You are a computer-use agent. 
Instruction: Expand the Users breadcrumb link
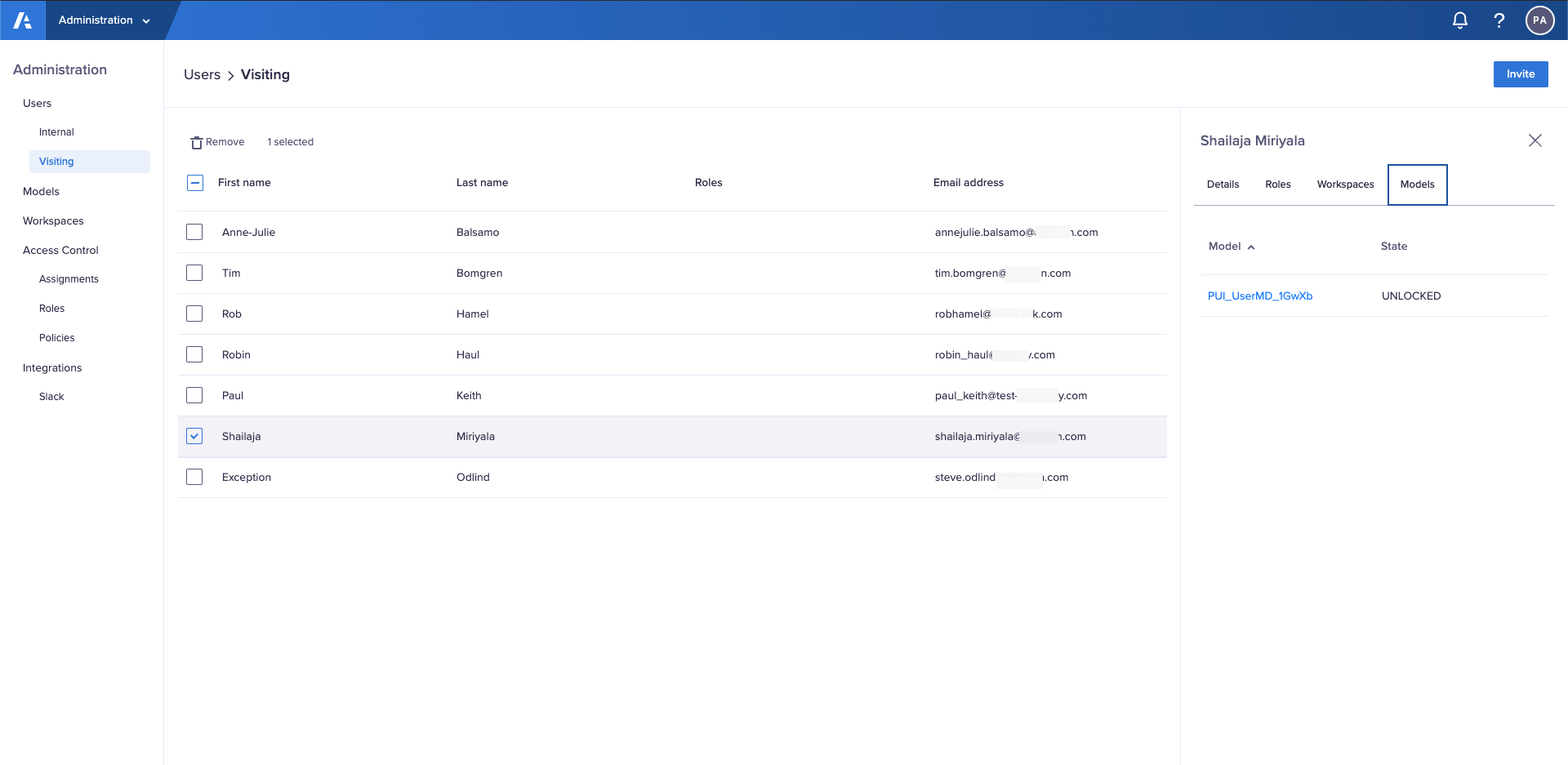click(202, 74)
